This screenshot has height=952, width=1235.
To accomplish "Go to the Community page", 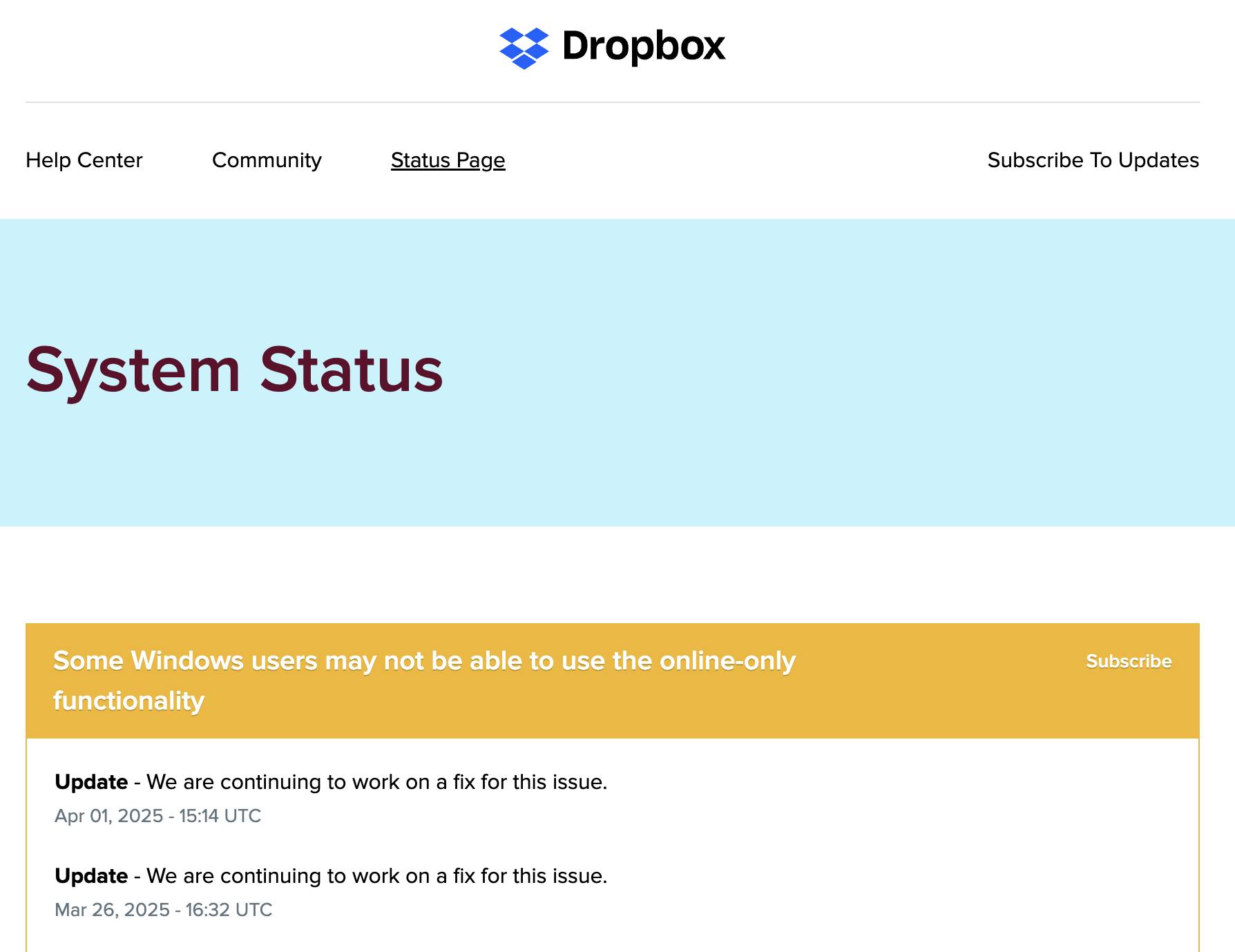I will point(267,160).
